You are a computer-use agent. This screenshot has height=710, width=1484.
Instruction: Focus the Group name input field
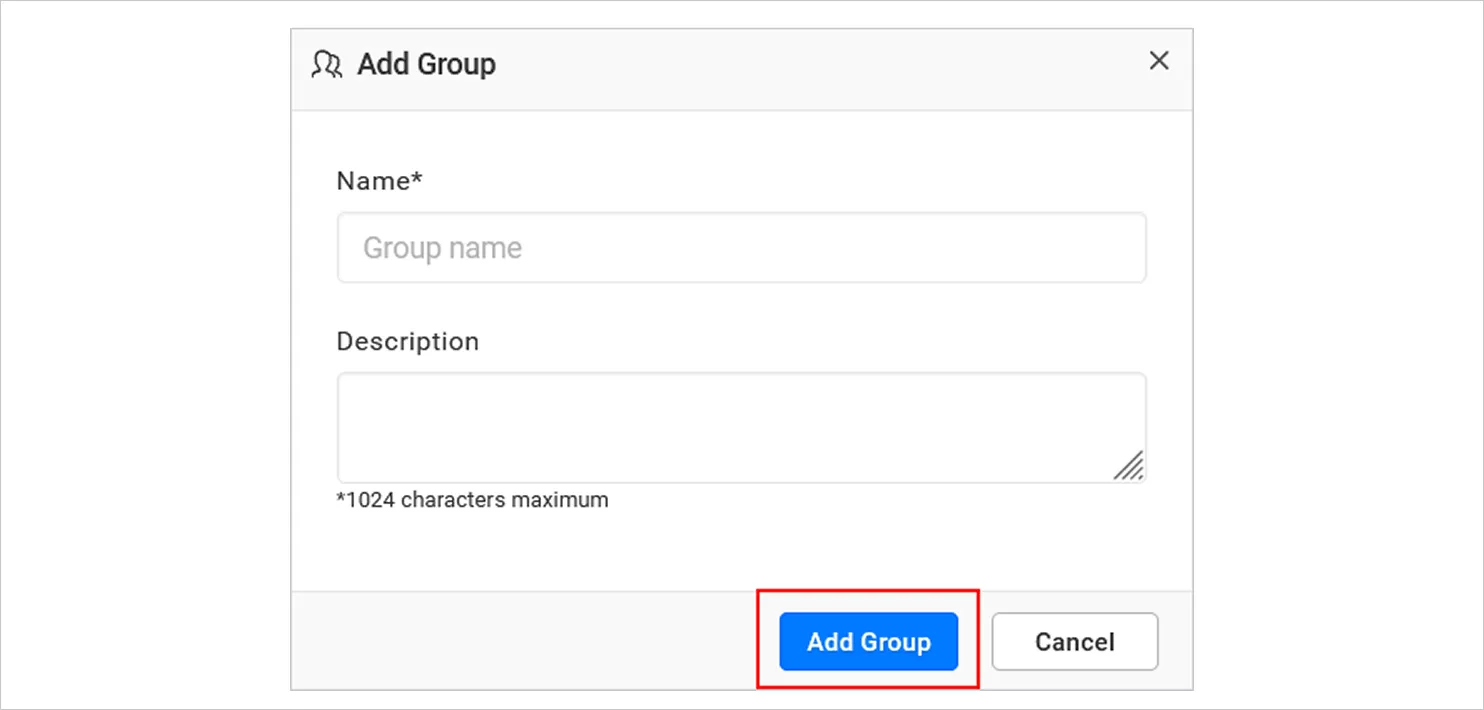click(x=741, y=247)
